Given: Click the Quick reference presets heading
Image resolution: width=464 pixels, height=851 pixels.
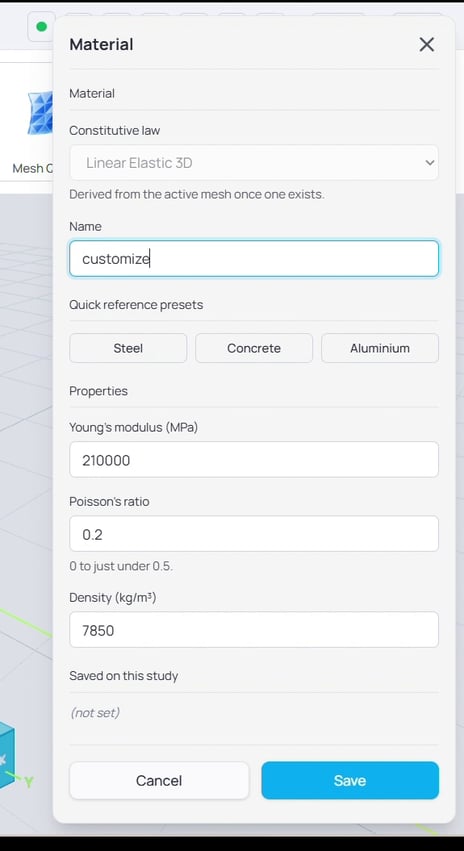Looking at the screenshot, I should click(x=136, y=305).
